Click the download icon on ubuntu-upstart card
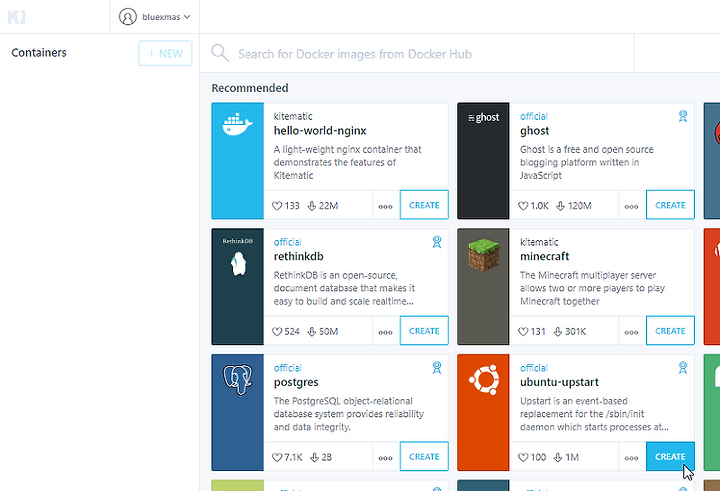Screen dimensions: 720x491 point(558,457)
